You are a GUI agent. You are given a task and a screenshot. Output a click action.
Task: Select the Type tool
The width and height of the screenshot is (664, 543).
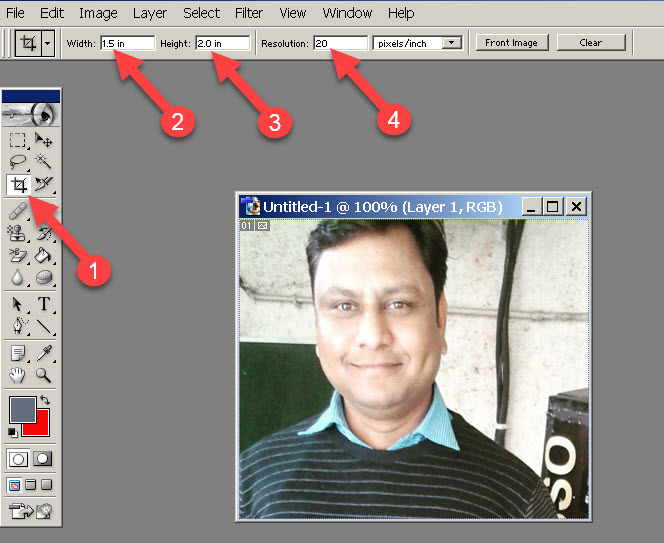coord(43,304)
